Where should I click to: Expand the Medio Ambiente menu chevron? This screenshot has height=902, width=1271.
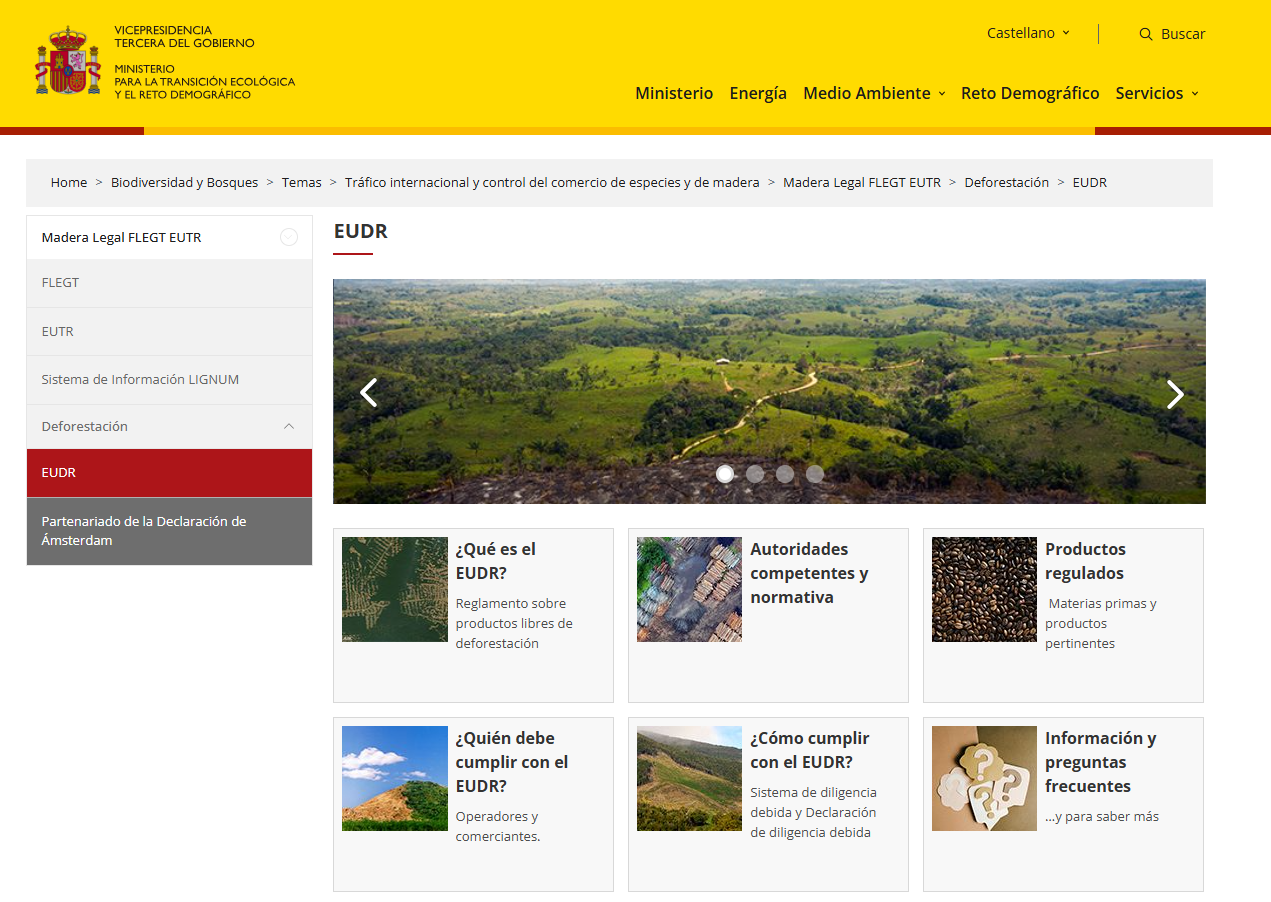click(941, 93)
